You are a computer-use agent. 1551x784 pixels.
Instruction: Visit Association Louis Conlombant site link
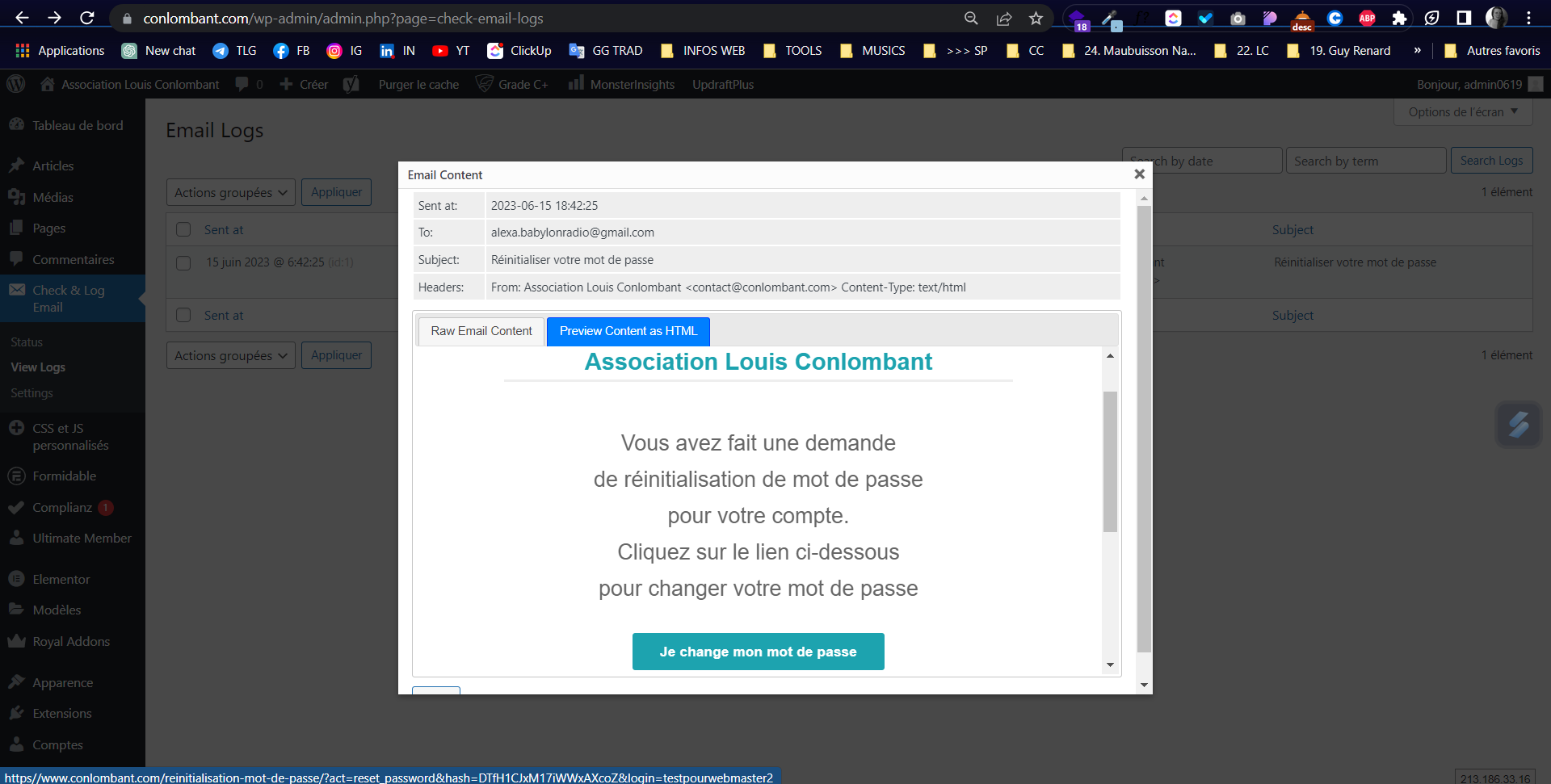point(129,84)
